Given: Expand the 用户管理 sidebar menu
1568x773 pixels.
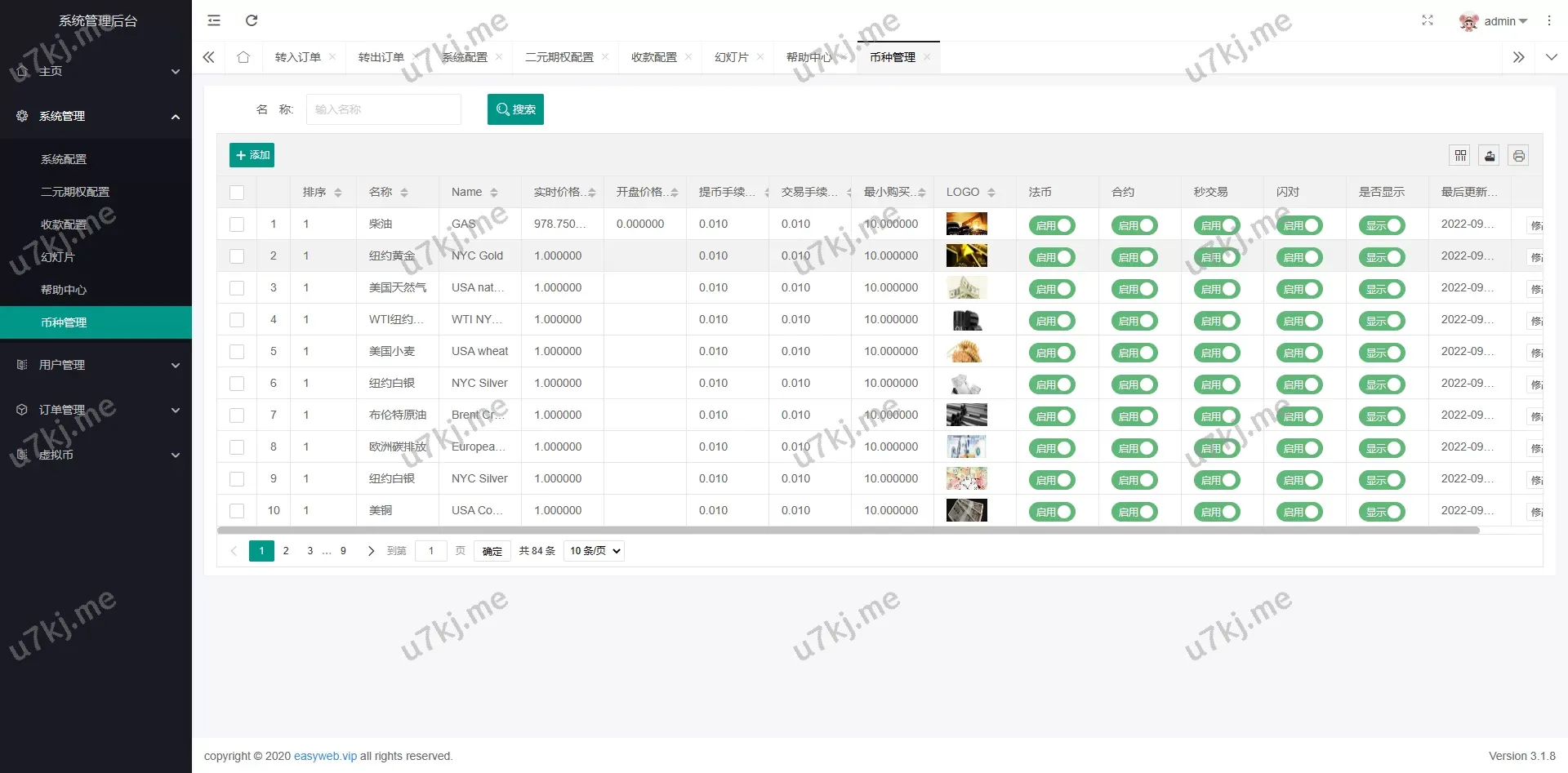Looking at the screenshot, I should point(96,365).
